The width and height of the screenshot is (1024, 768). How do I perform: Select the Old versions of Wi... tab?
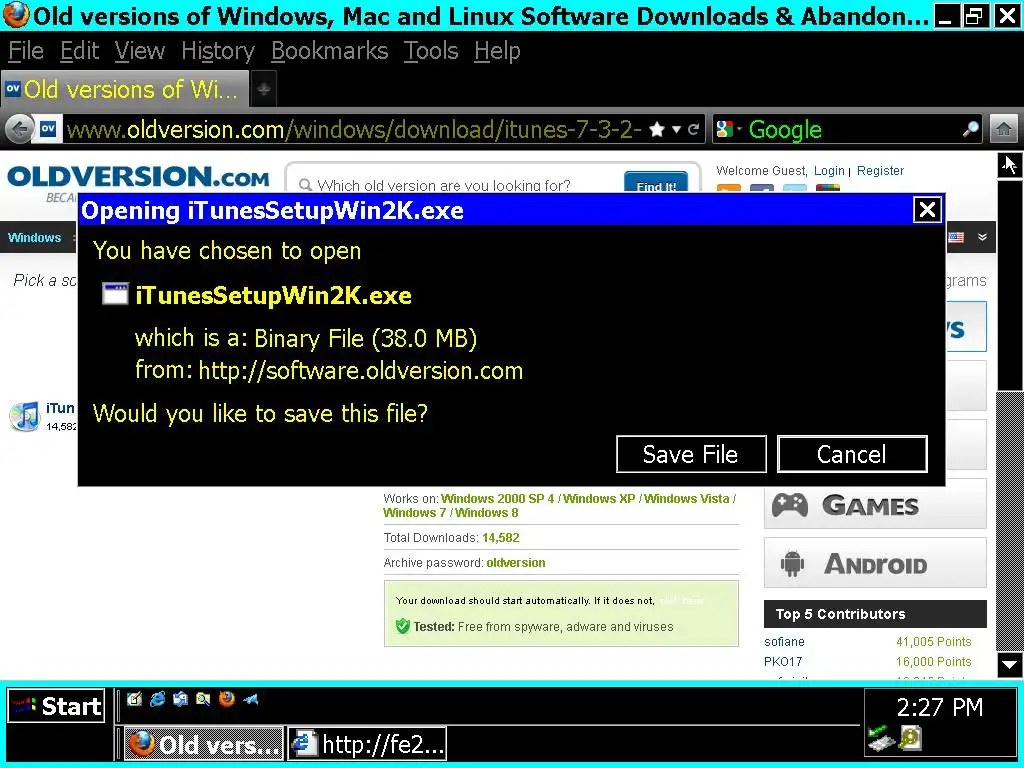[124, 89]
